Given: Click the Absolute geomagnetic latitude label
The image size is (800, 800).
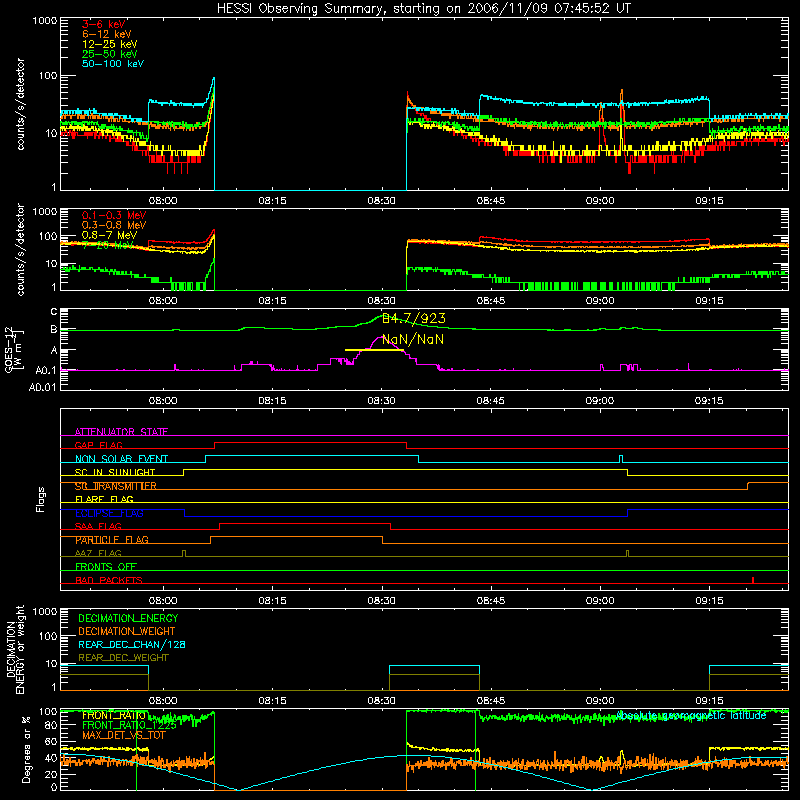Looking at the screenshot, I should (692, 716).
